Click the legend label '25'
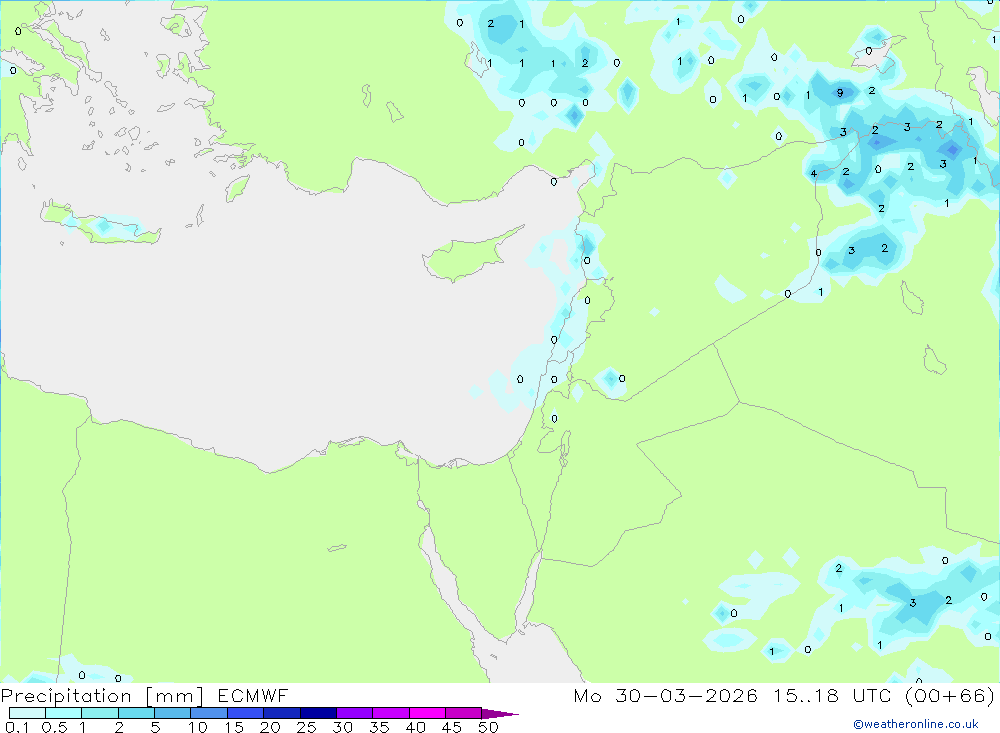This screenshot has width=1000, height=733. click(x=306, y=727)
